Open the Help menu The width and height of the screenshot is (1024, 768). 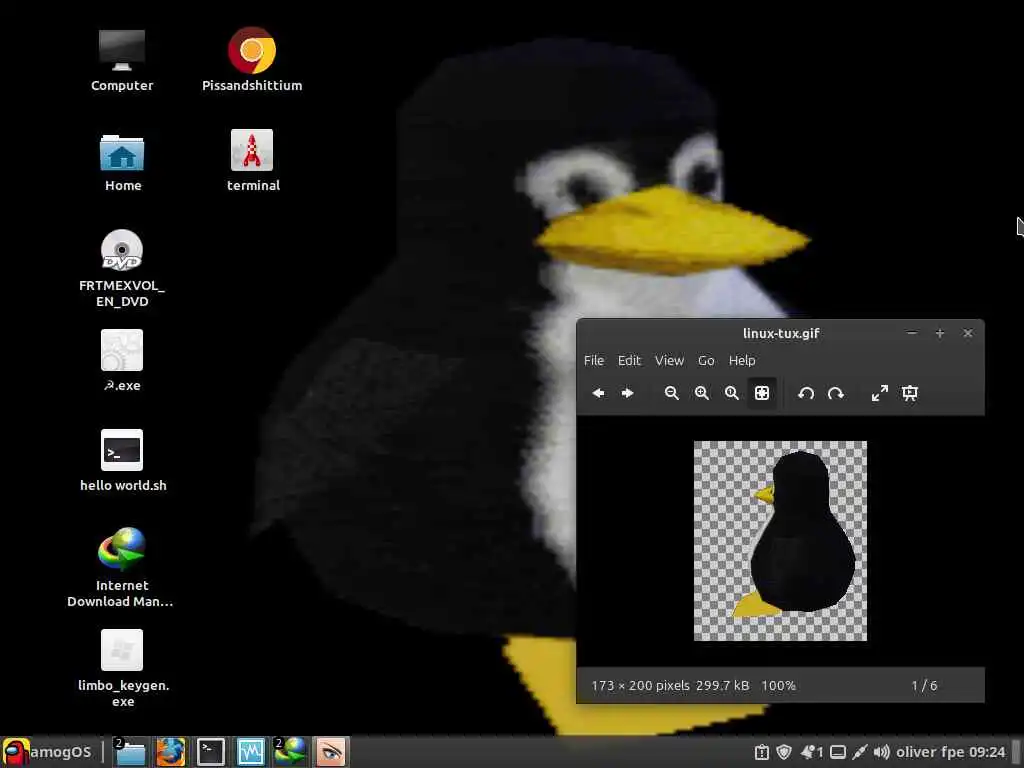pos(742,360)
